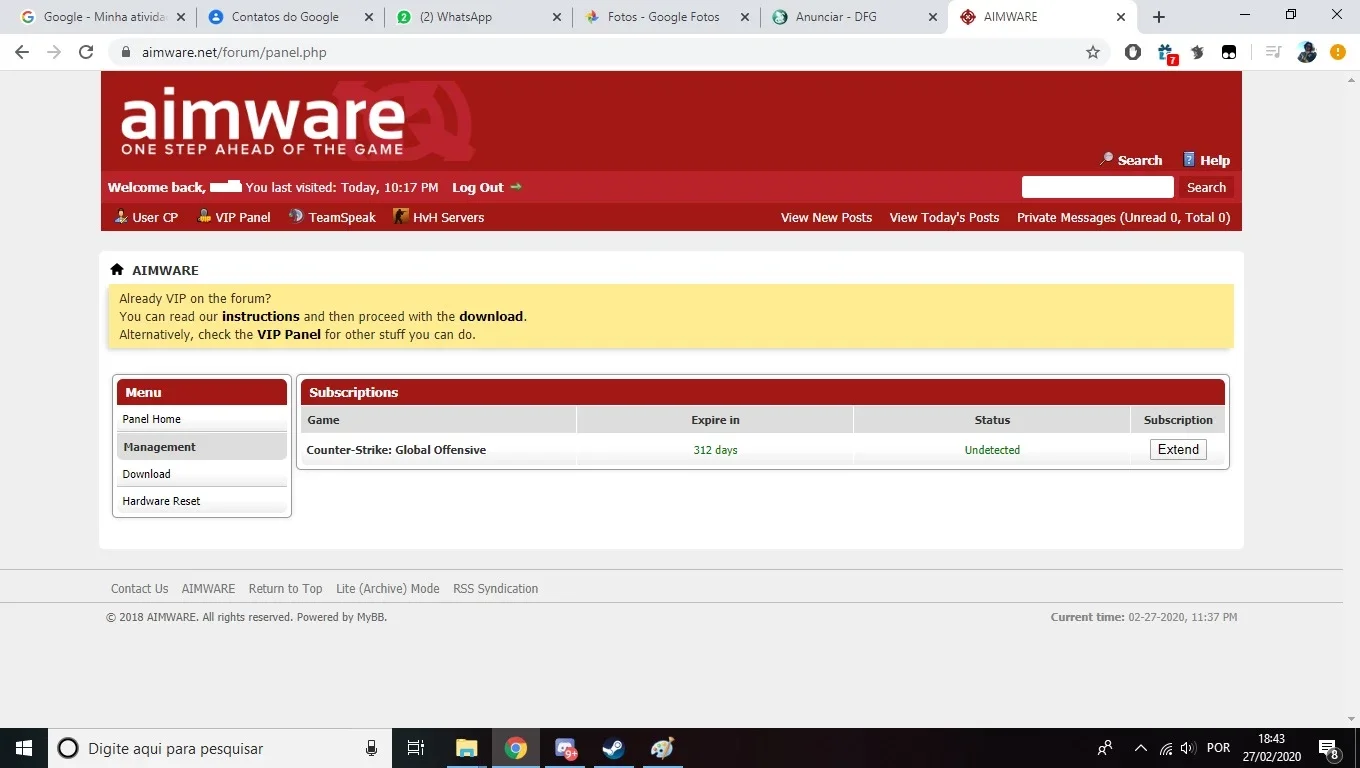Click the 312 days expiry value

(x=715, y=450)
